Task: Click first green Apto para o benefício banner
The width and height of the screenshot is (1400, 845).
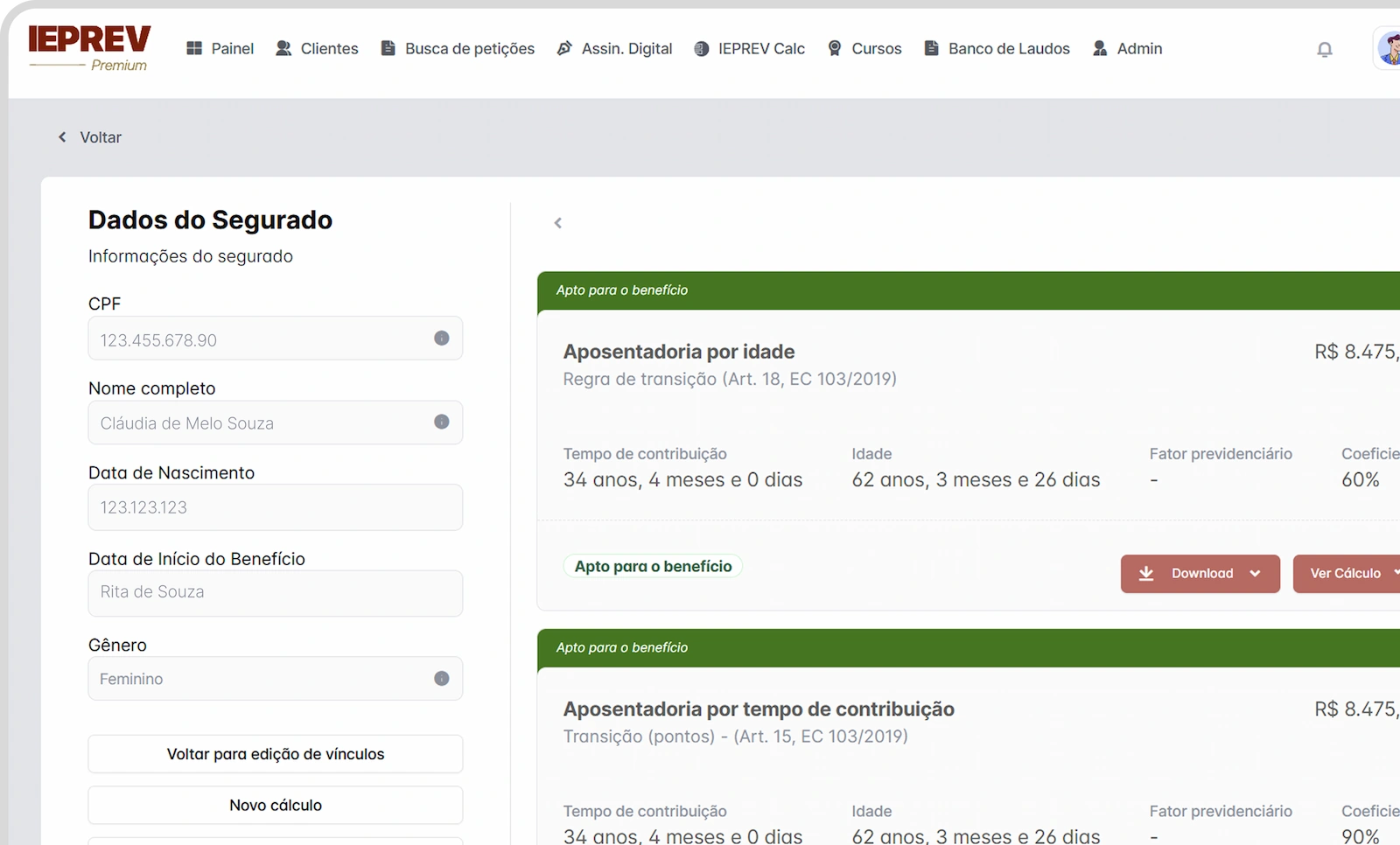Action: [x=969, y=290]
